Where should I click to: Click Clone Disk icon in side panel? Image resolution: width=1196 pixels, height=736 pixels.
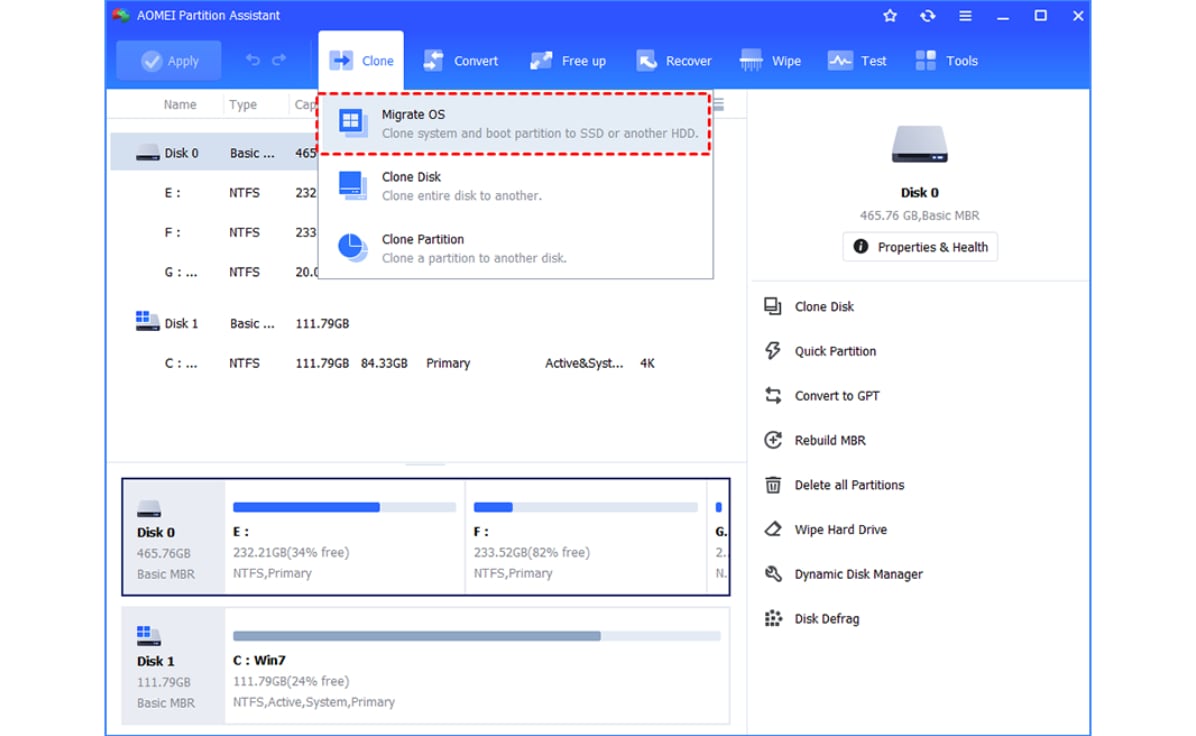coord(773,307)
